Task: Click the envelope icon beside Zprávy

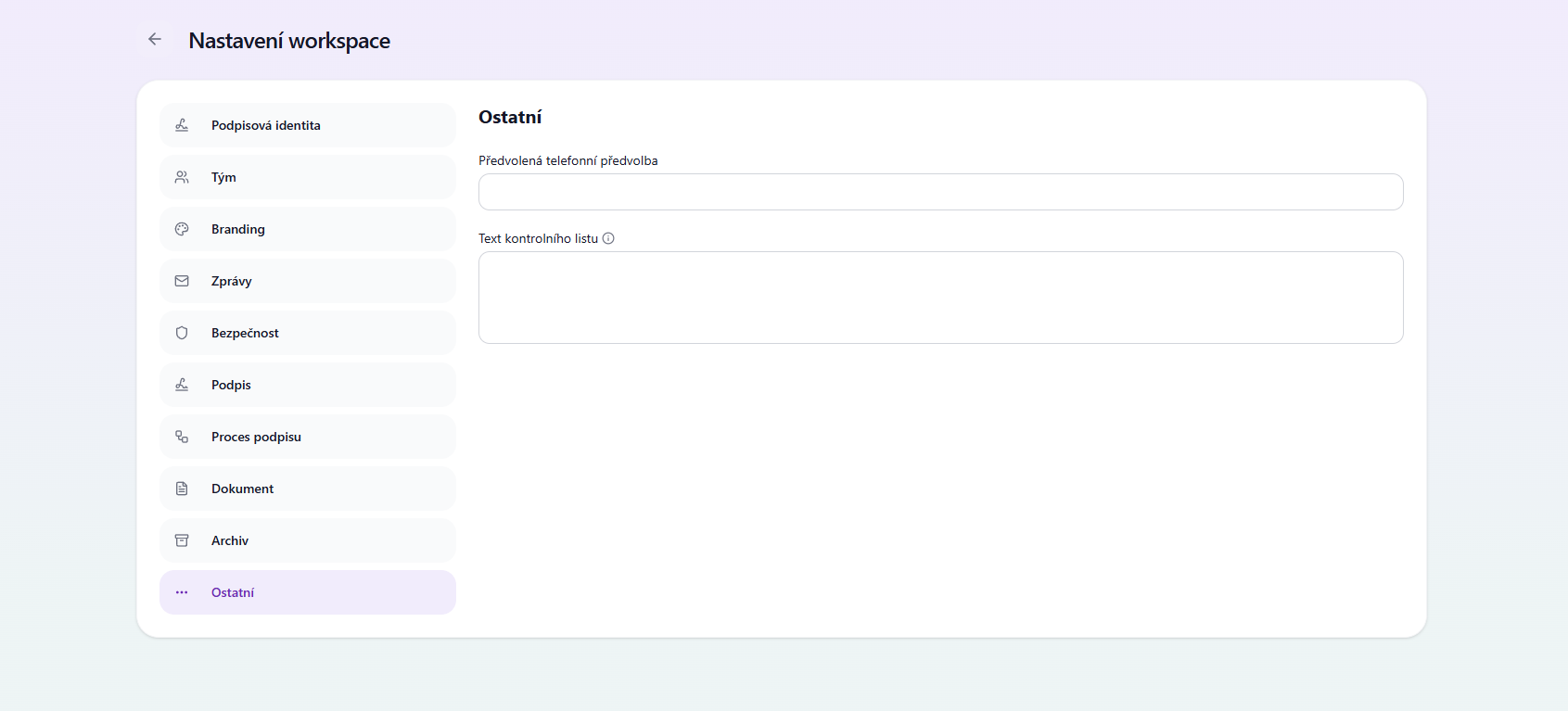Action: [x=182, y=281]
